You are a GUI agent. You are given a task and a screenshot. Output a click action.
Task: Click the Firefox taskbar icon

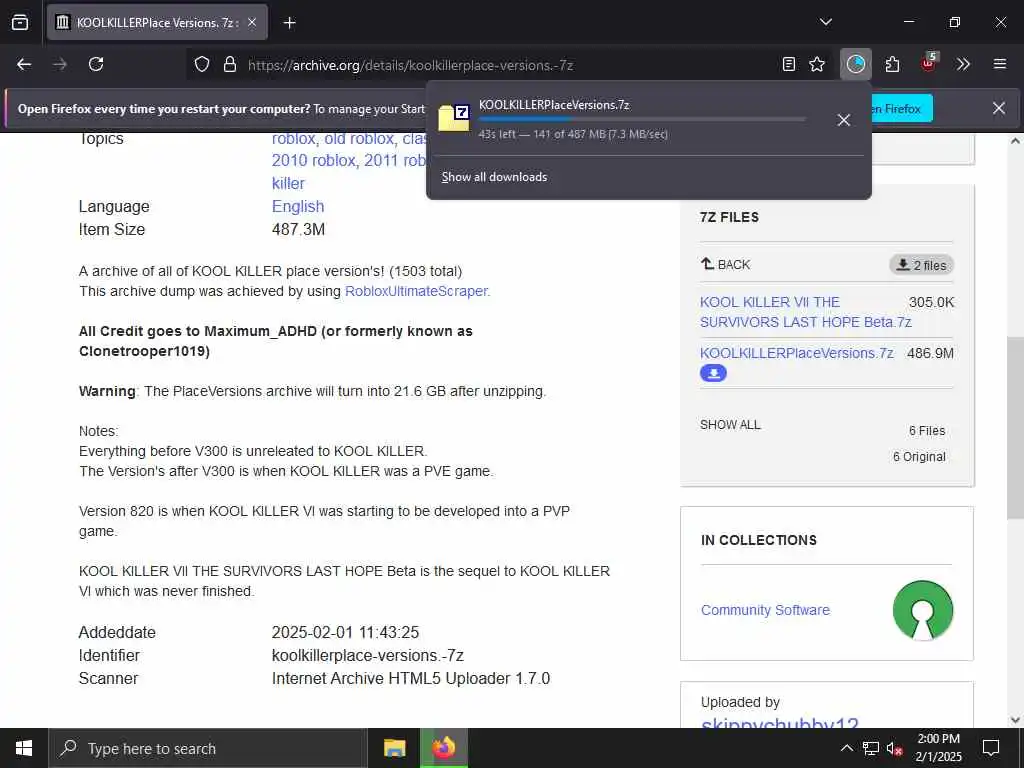point(443,748)
